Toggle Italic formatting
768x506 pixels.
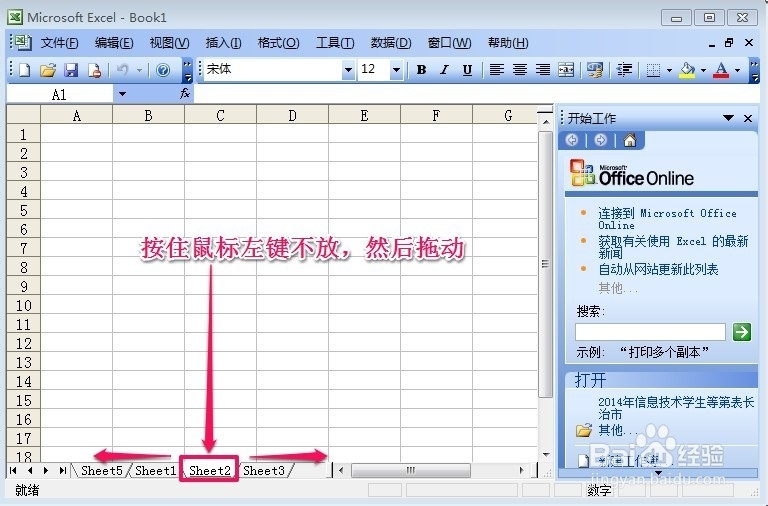pos(444,70)
